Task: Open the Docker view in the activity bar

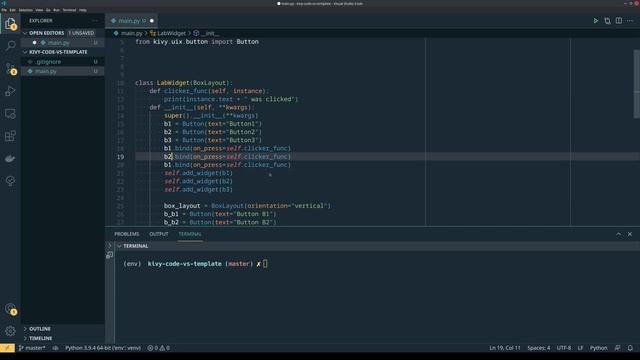Action: (x=10, y=158)
